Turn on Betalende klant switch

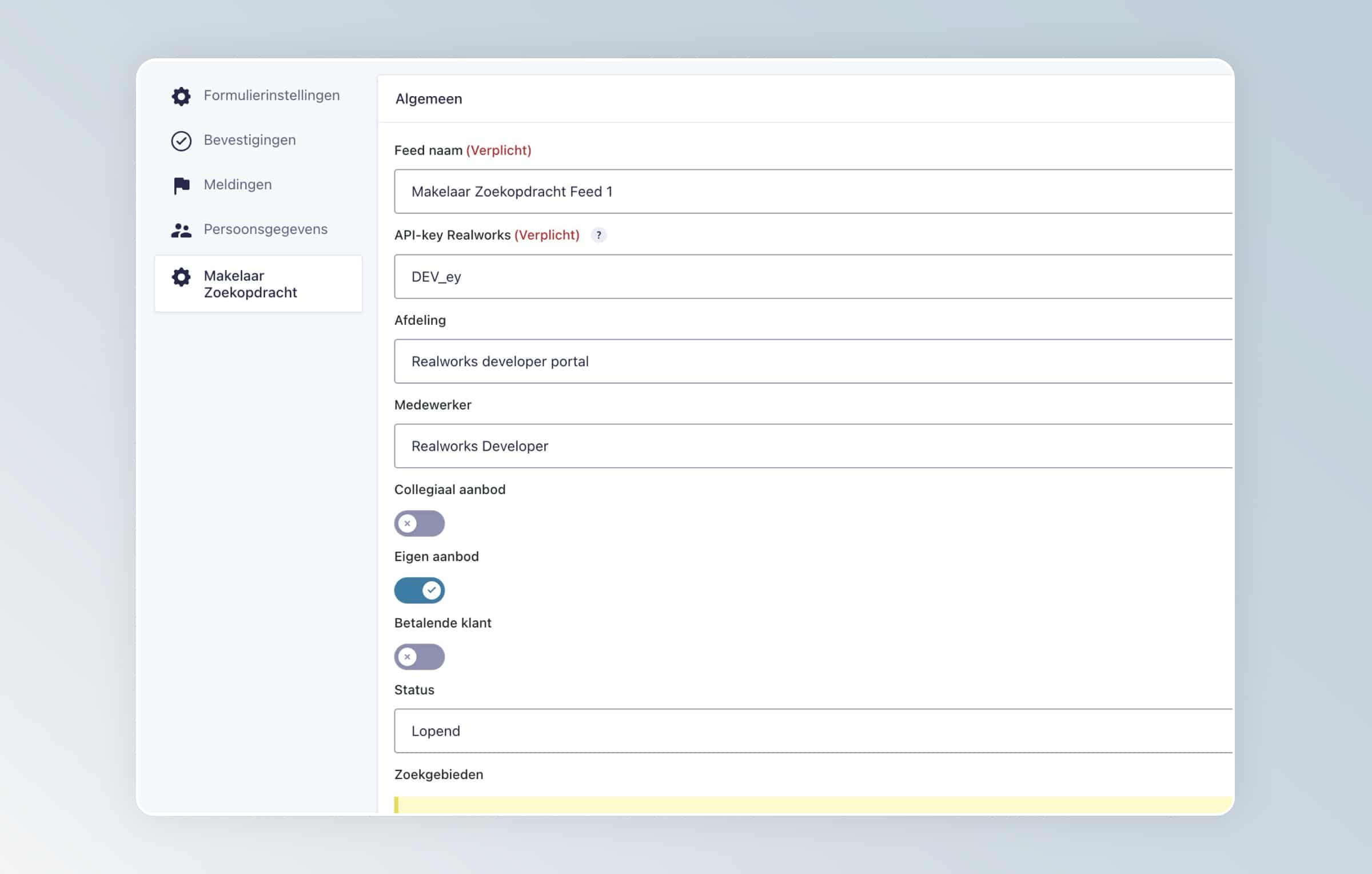pos(419,657)
